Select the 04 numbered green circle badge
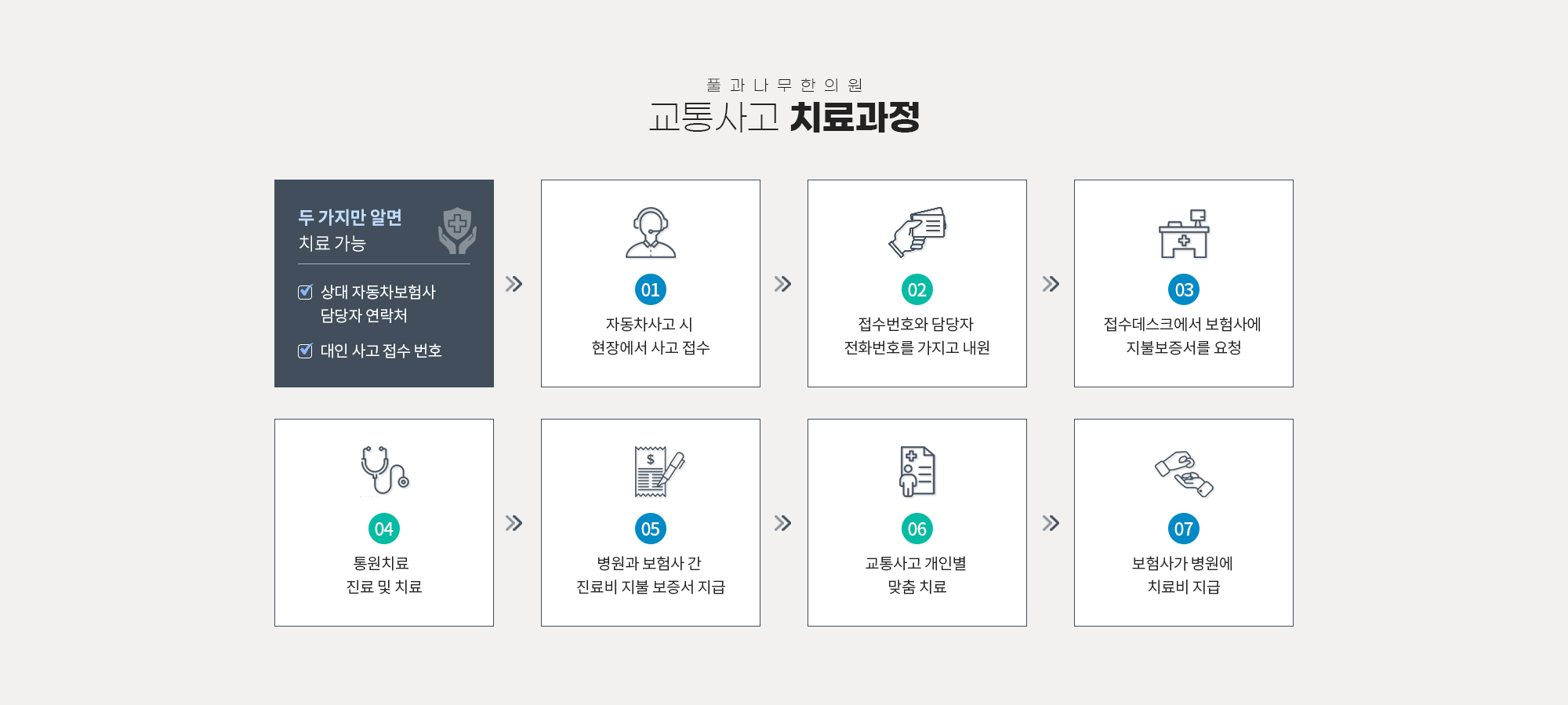The image size is (1568, 705). click(384, 529)
